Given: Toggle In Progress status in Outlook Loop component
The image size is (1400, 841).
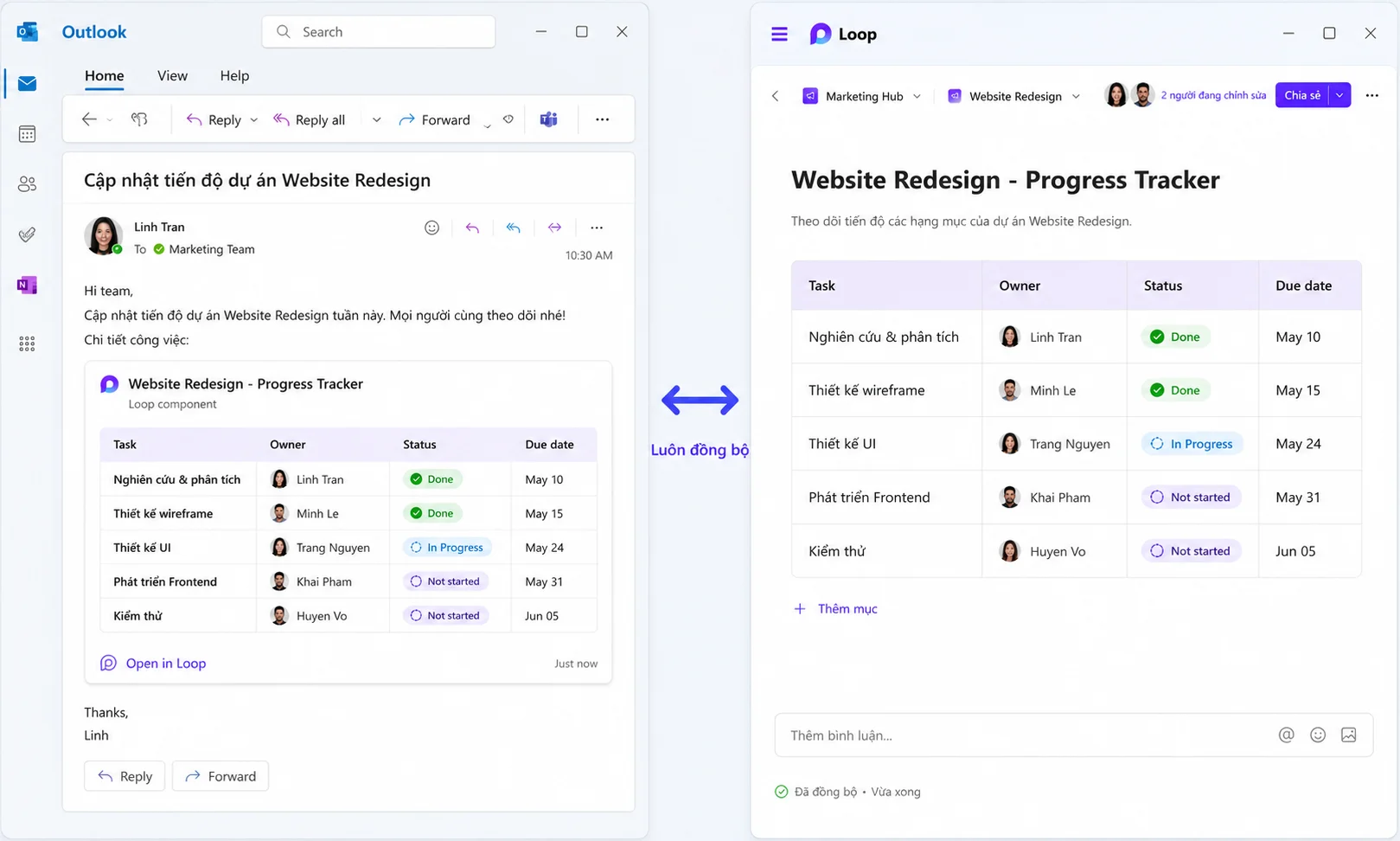Looking at the screenshot, I should (447, 548).
